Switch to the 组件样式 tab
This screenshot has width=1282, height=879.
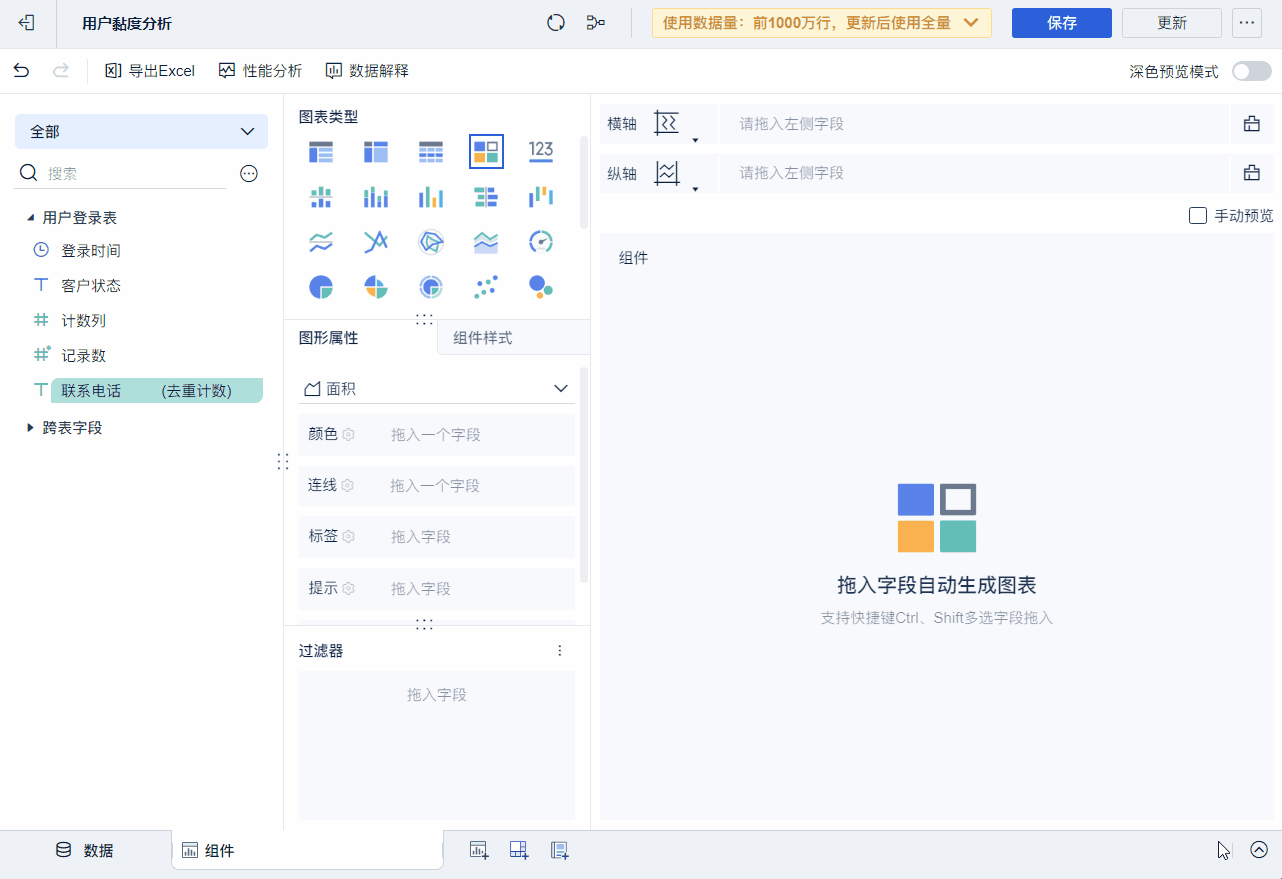coord(483,338)
